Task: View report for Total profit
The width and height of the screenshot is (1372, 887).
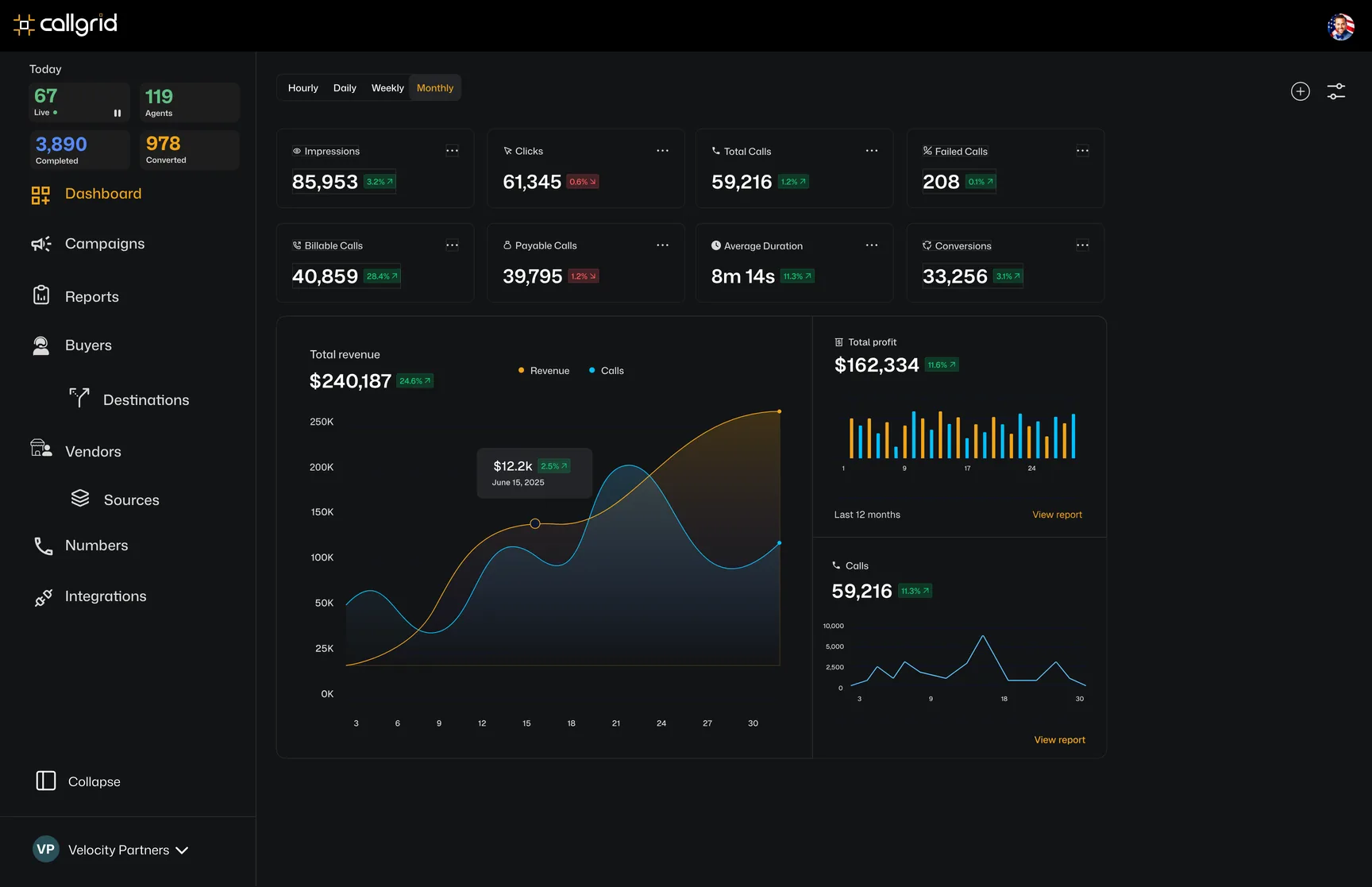Action: pos(1057,515)
